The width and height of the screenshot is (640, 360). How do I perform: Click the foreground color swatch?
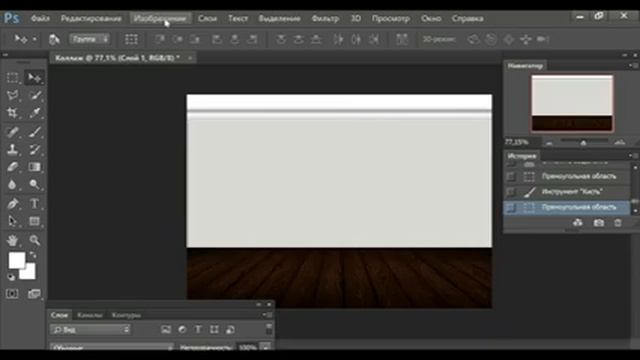click(16, 260)
